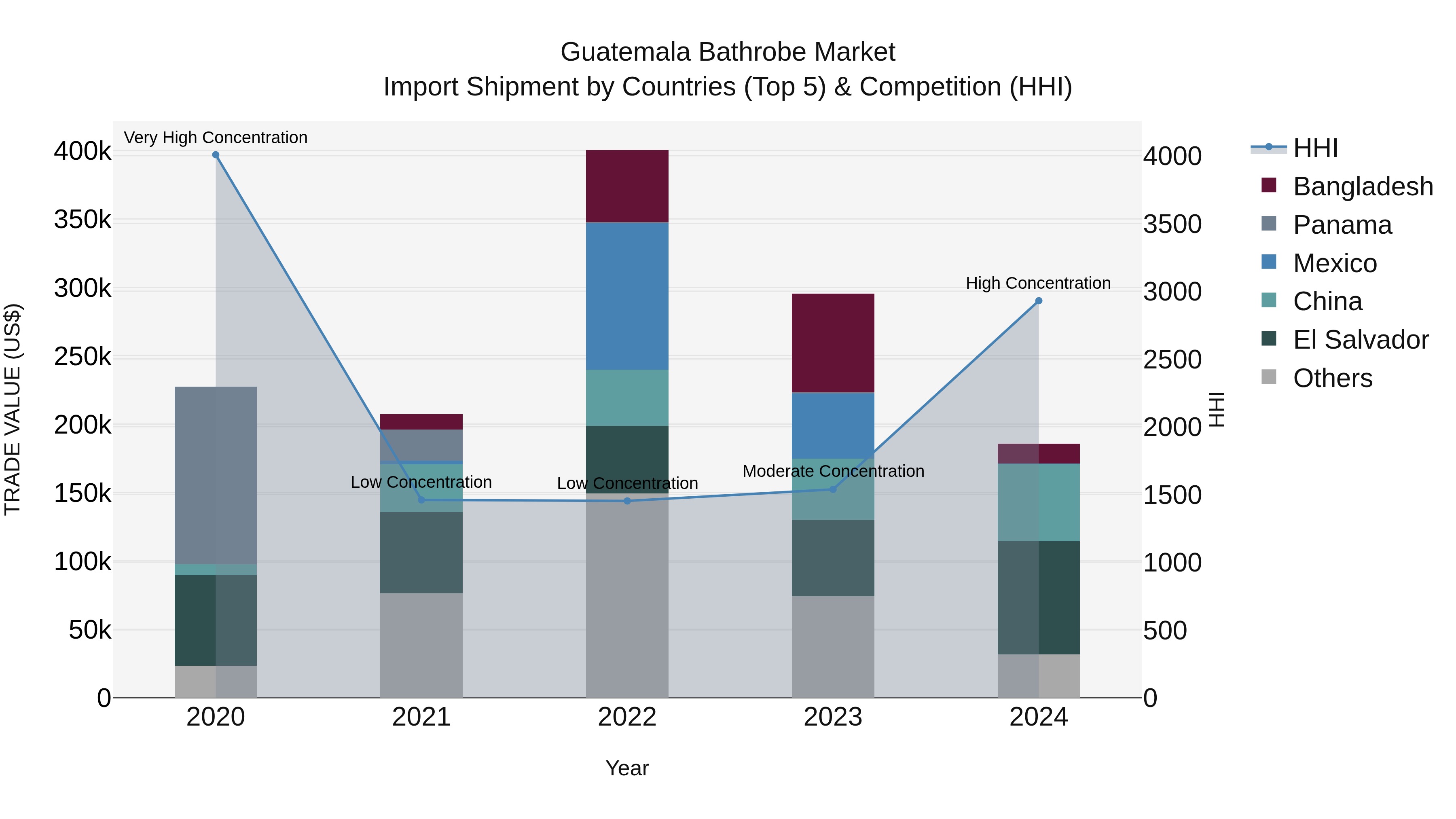
Task: Click the 400k left axis tick label
Action: tap(83, 151)
